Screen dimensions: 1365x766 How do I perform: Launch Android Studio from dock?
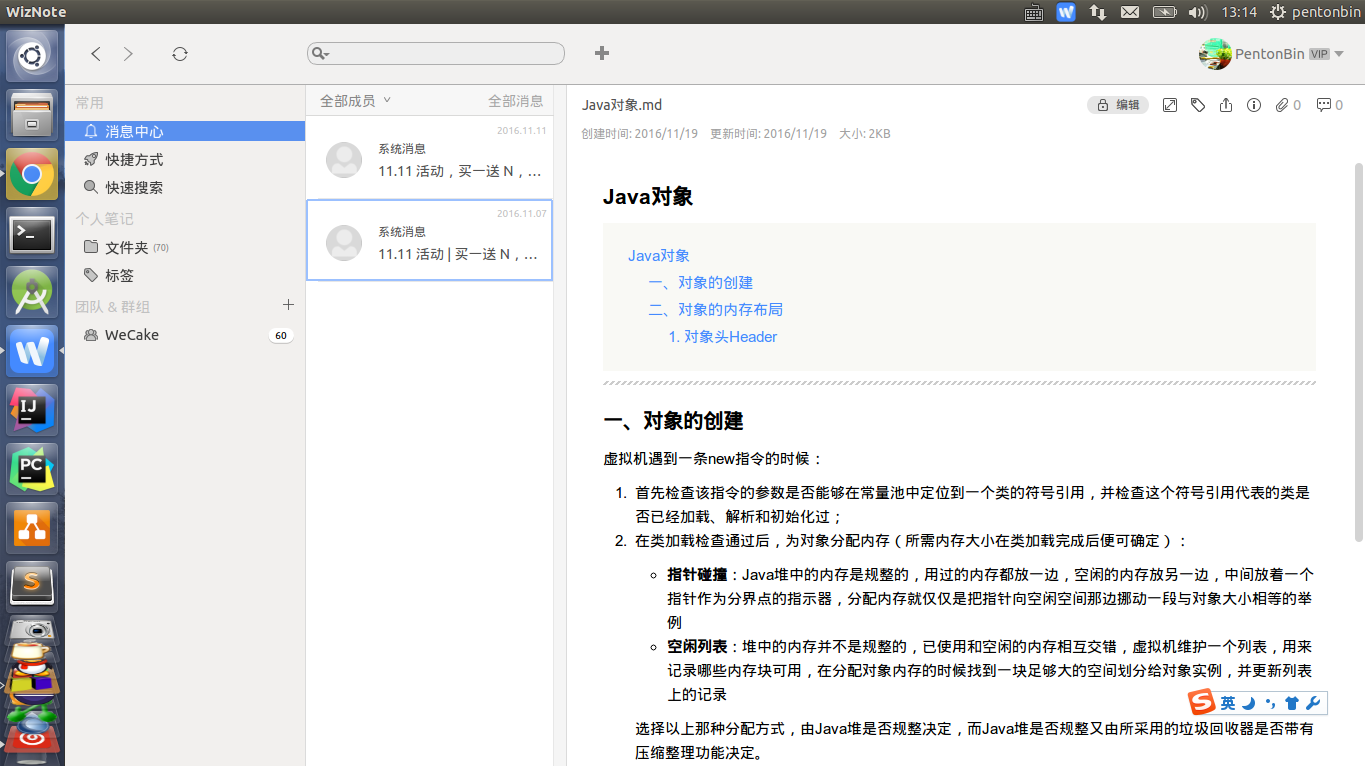click(32, 293)
